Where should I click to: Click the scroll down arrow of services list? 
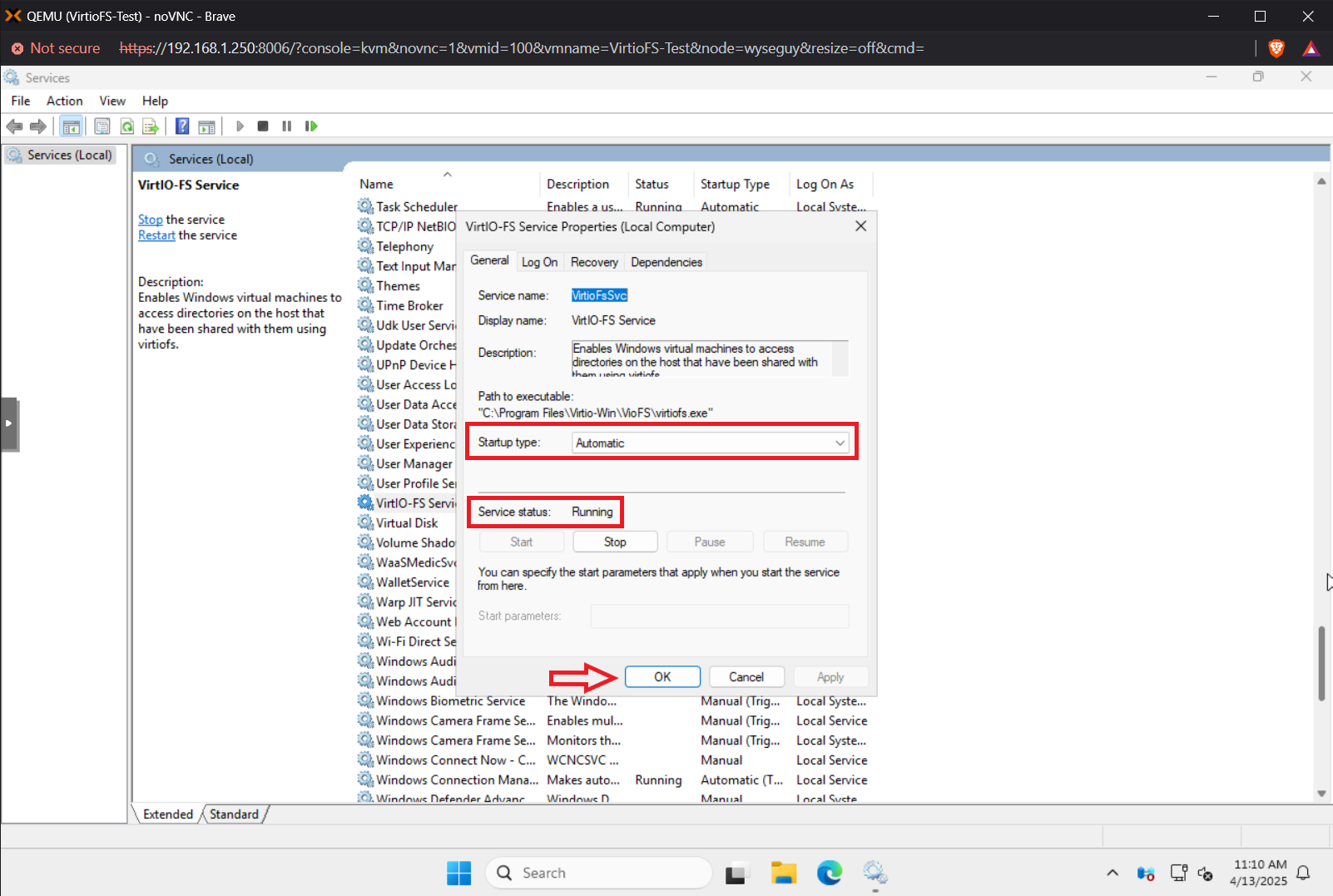(x=1321, y=794)
